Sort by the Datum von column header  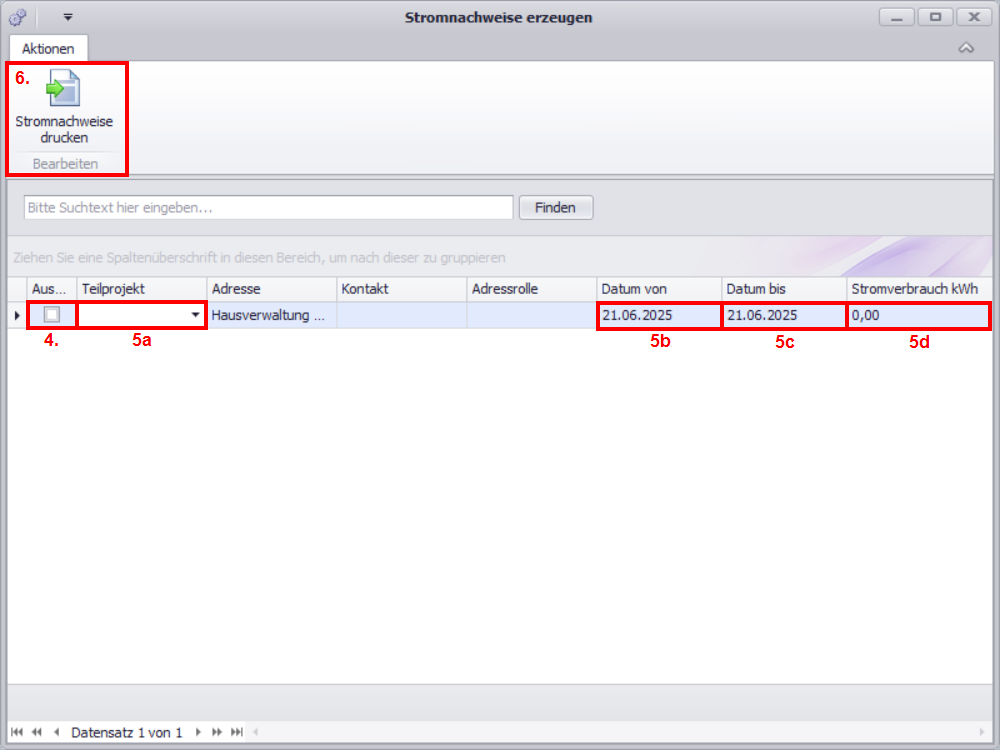[x=658, y=289]
